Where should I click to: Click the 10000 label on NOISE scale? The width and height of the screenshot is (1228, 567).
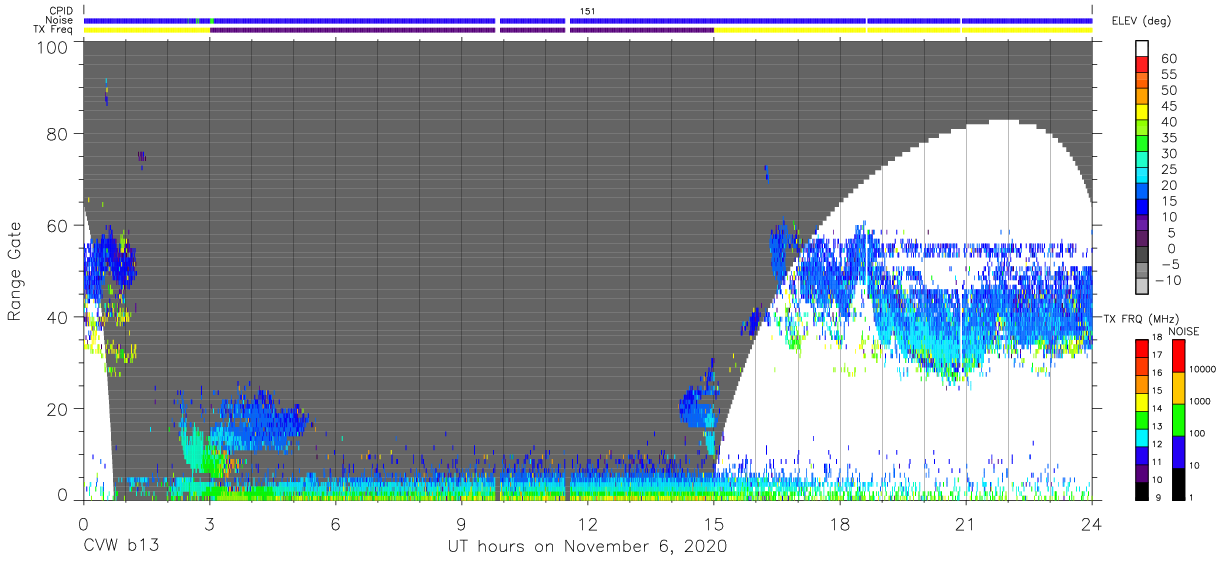coord(1203,370)
